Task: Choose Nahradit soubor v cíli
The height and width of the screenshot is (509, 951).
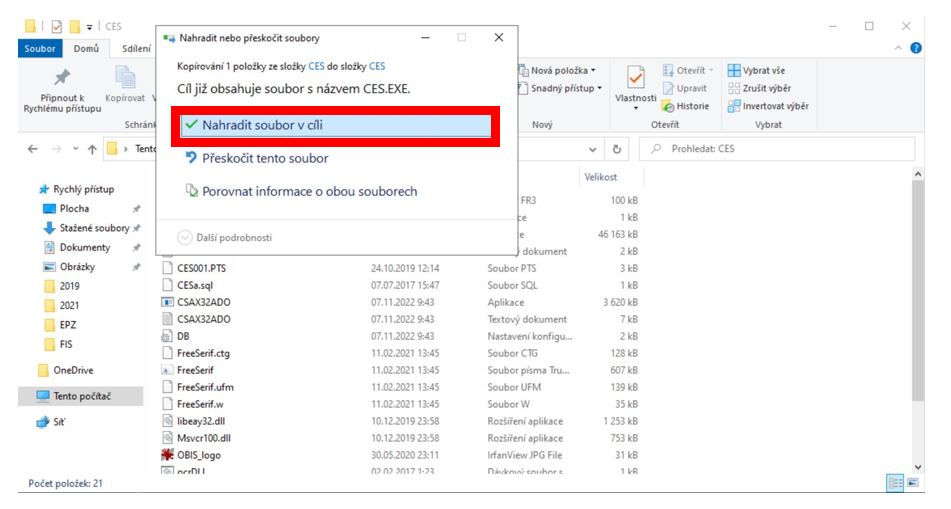Action: click(x=336, y=125)
